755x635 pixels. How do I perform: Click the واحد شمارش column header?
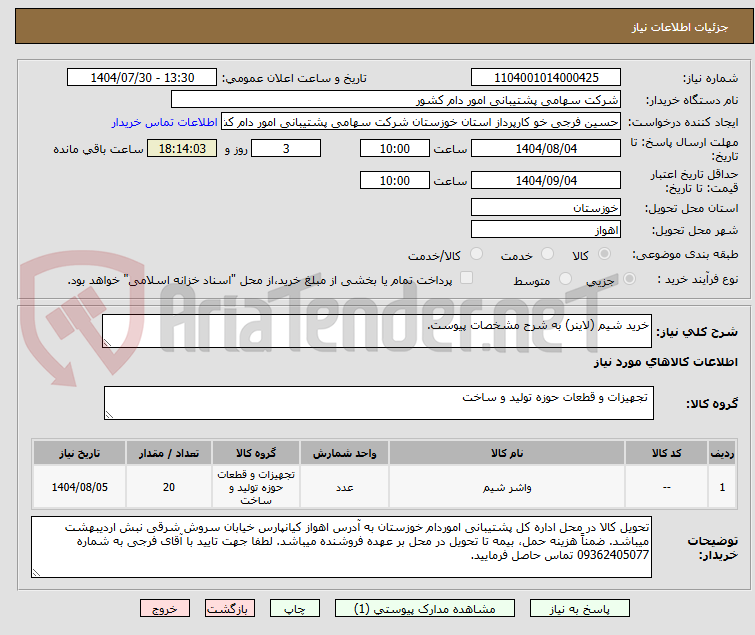(x=345, y=453)
